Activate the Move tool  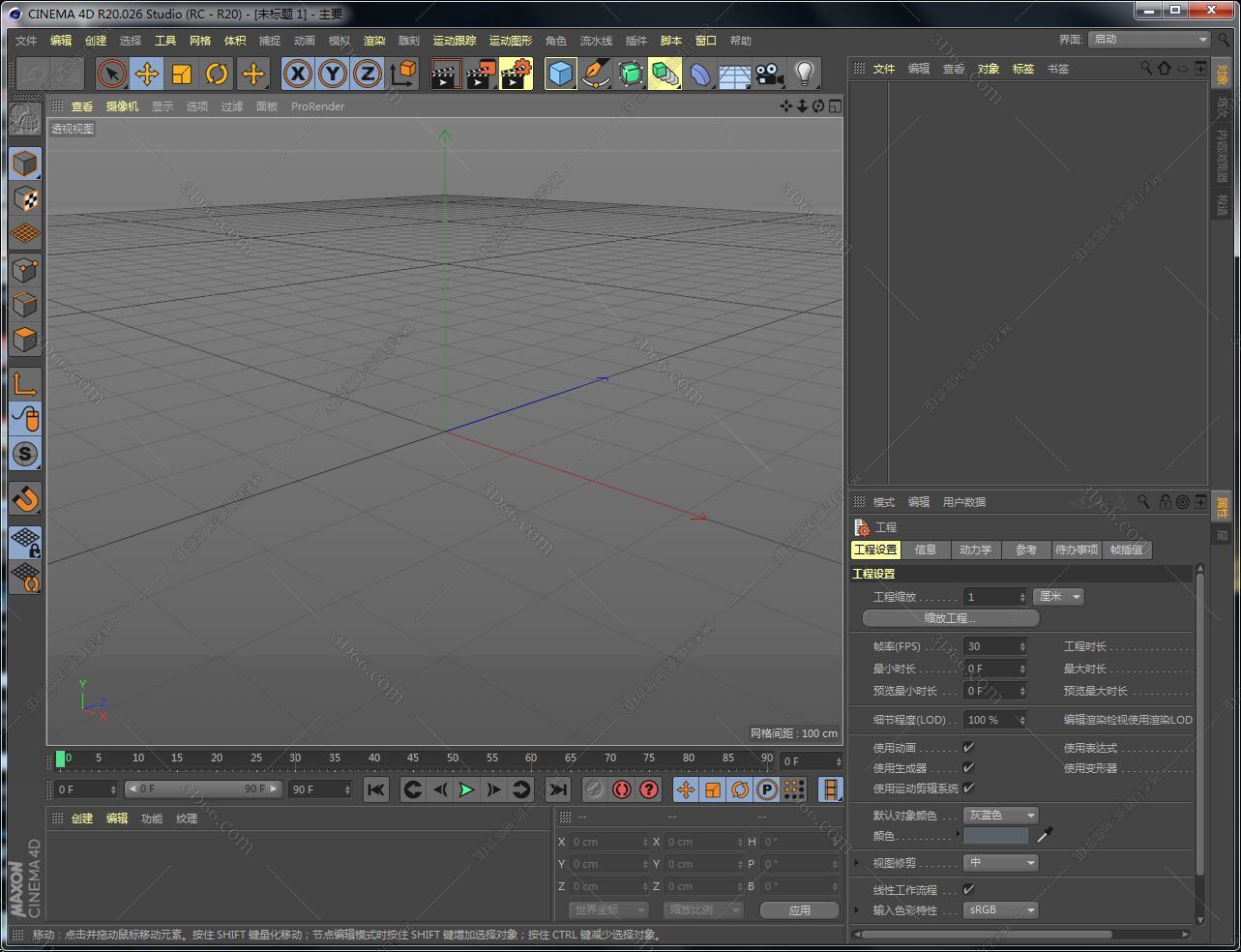click(147, 74)
